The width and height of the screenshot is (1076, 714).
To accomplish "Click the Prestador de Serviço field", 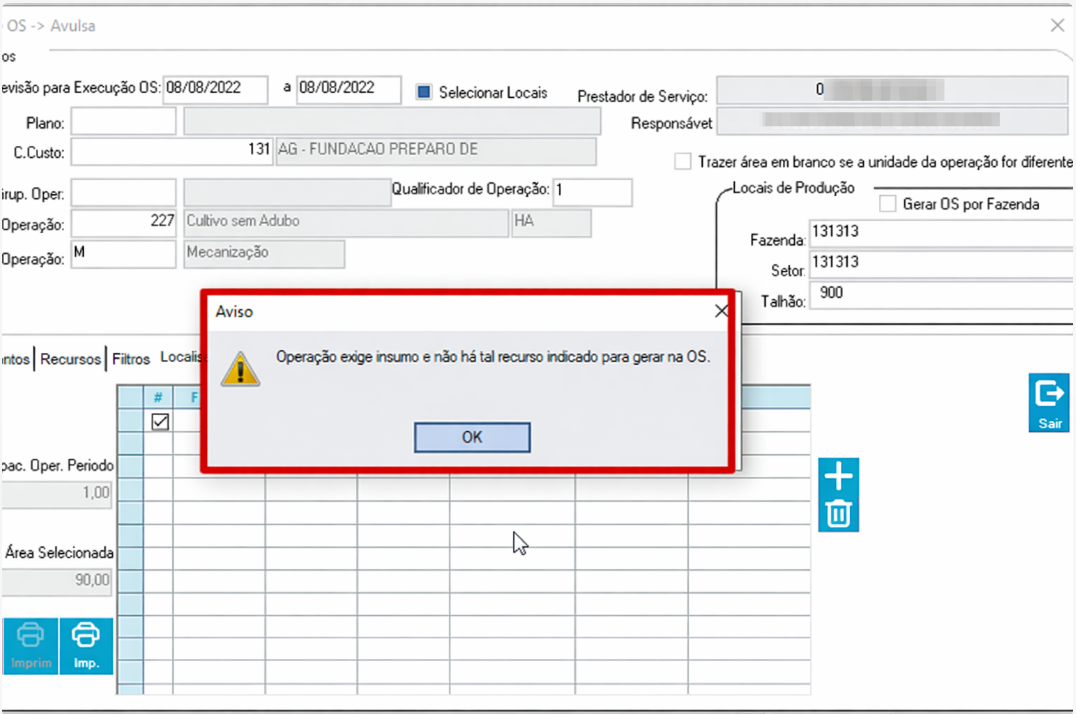I will click(x=891, y=90).
